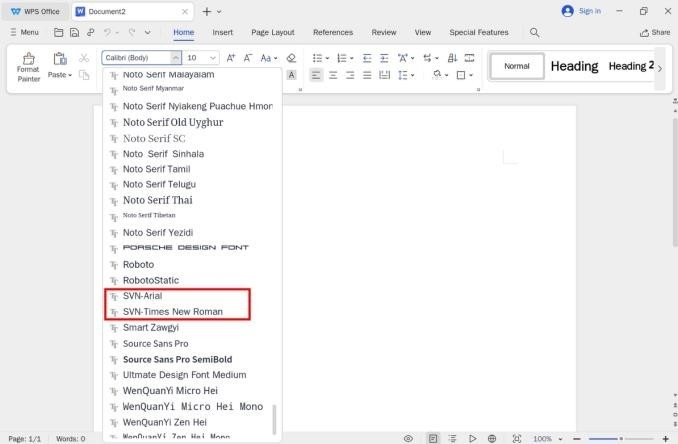The image size is (678, 444).
Task: Open the font size dropdown
Action: 213,57
